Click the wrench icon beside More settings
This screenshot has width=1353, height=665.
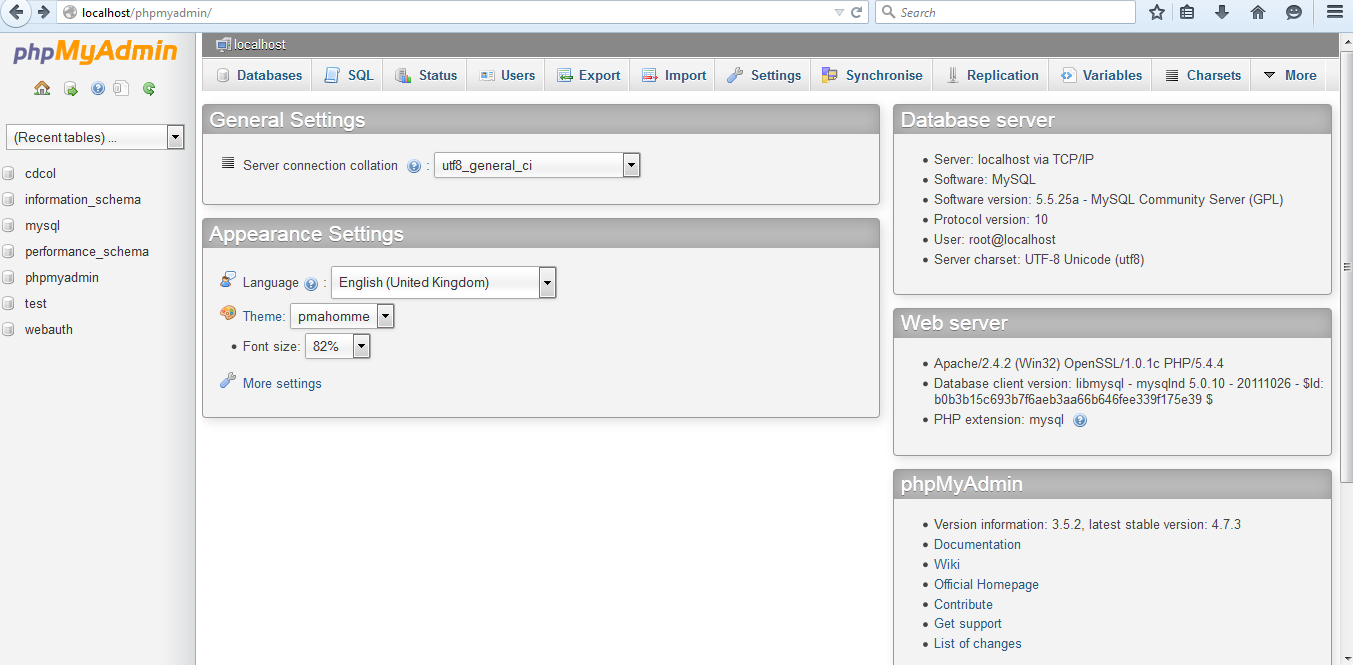pyautogui.click(x=228, y=381)
